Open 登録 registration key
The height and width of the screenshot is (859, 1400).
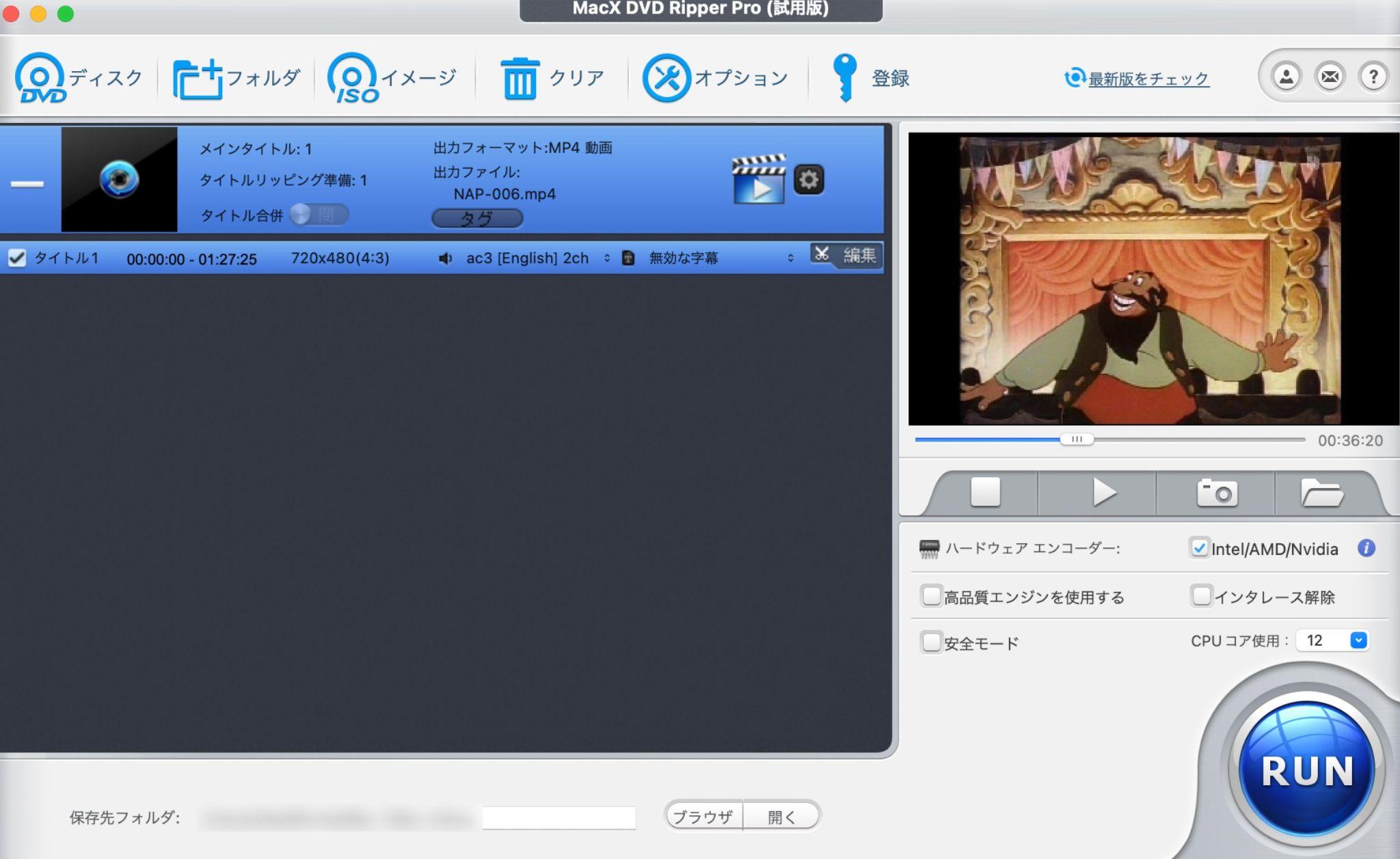point(870,78)
